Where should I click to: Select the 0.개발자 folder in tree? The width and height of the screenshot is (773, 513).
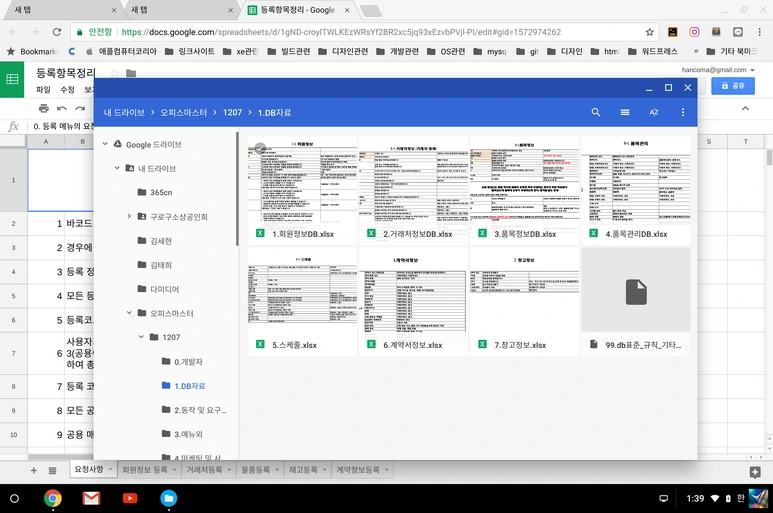tap(182, 362)
